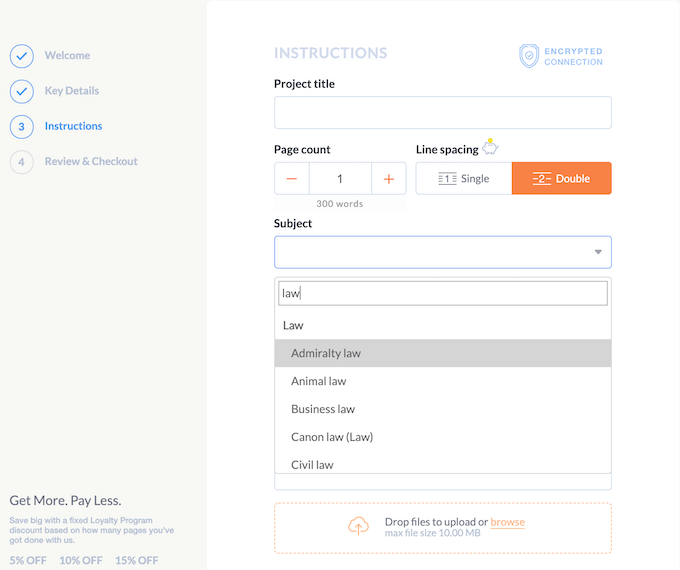Click the cloud upload icon
The image size is (680, 570).
(x=358, y=527)
